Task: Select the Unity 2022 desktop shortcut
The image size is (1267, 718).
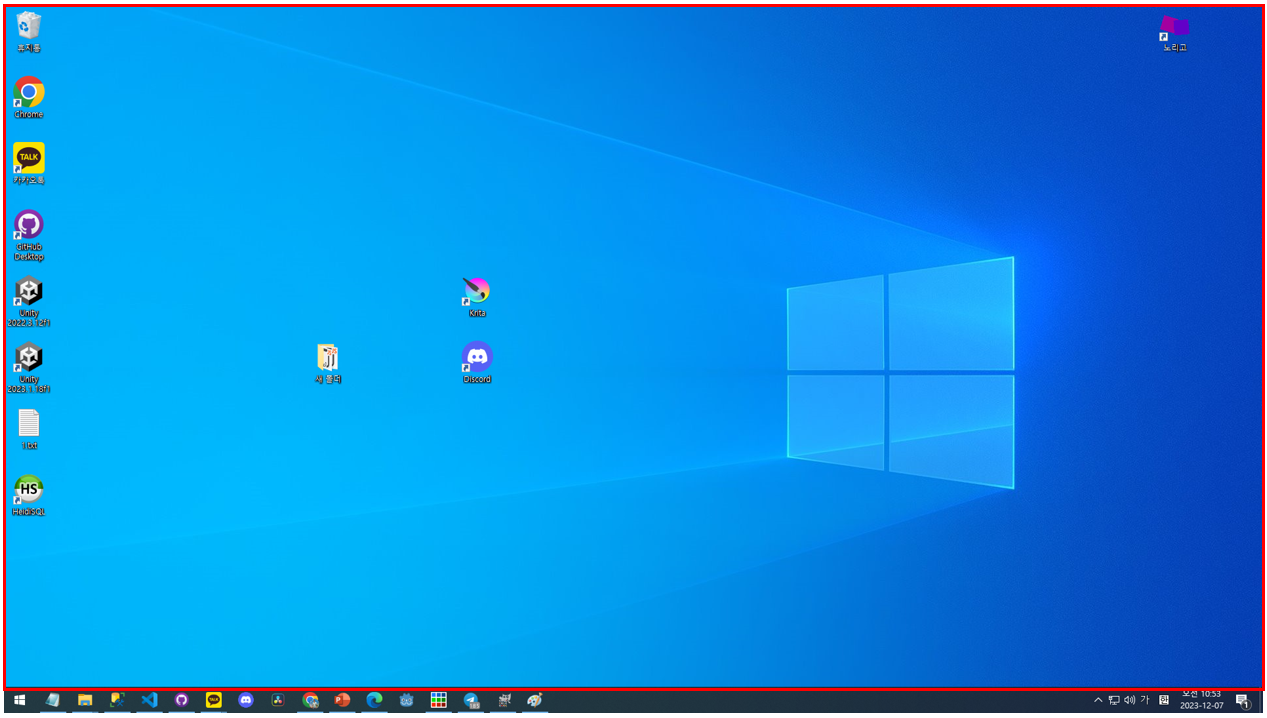Action: pyautogui.click(x=29, y=300)
